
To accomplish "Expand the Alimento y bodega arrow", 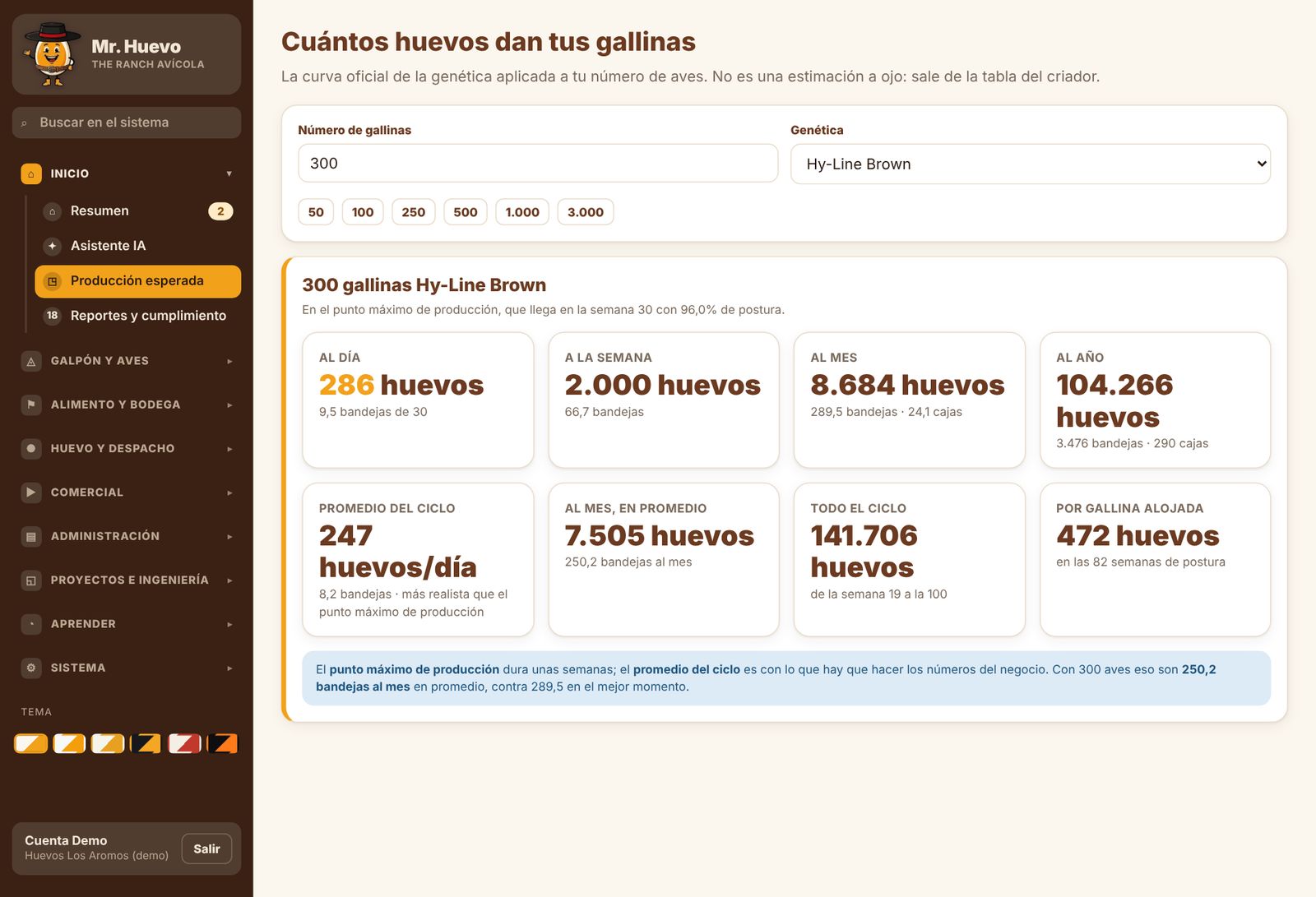I will pos(229,405).
